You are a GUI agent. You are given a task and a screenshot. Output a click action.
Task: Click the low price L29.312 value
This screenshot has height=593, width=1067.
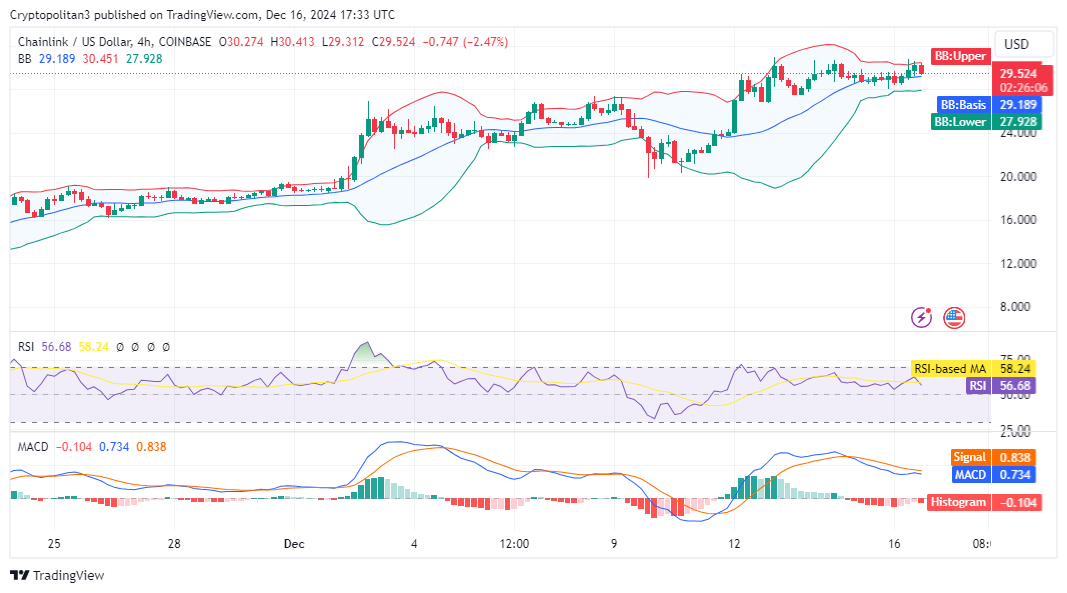click(x=343, y=42)
